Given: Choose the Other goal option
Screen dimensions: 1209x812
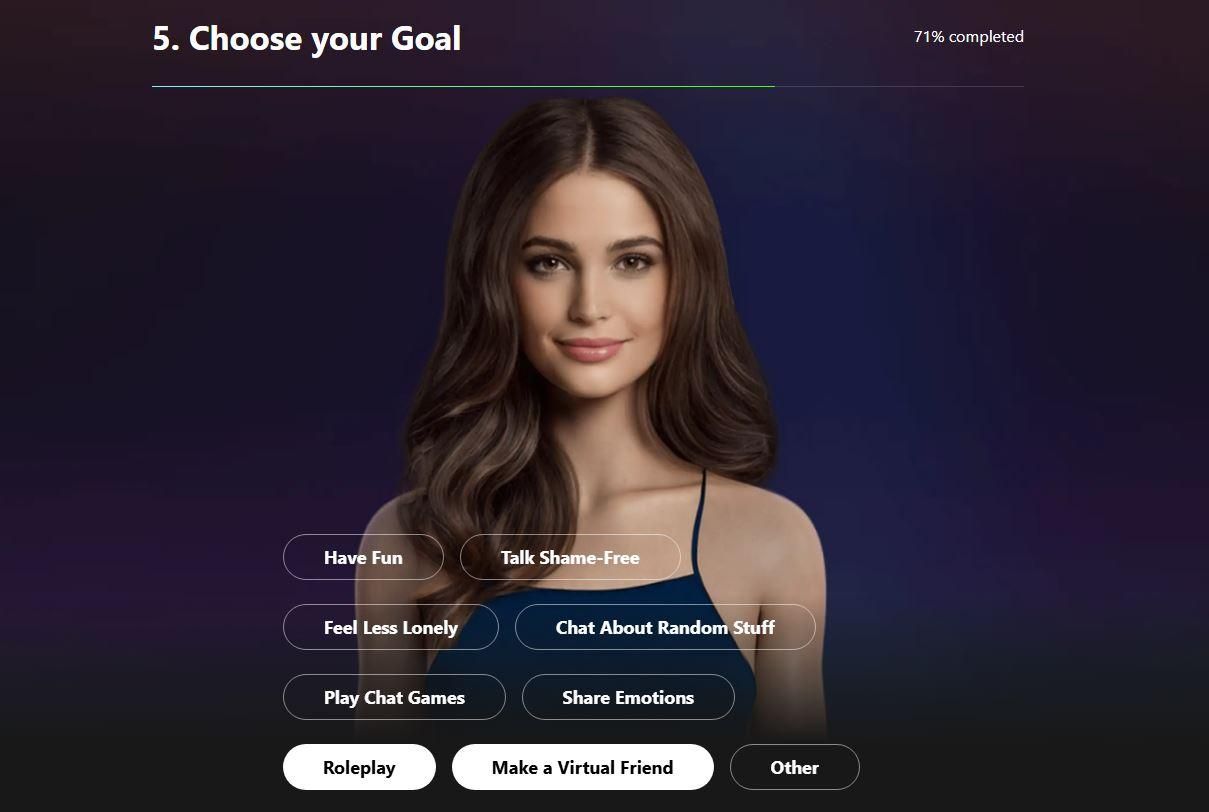Looking at the screenshot, I should [x=795, y=767].
